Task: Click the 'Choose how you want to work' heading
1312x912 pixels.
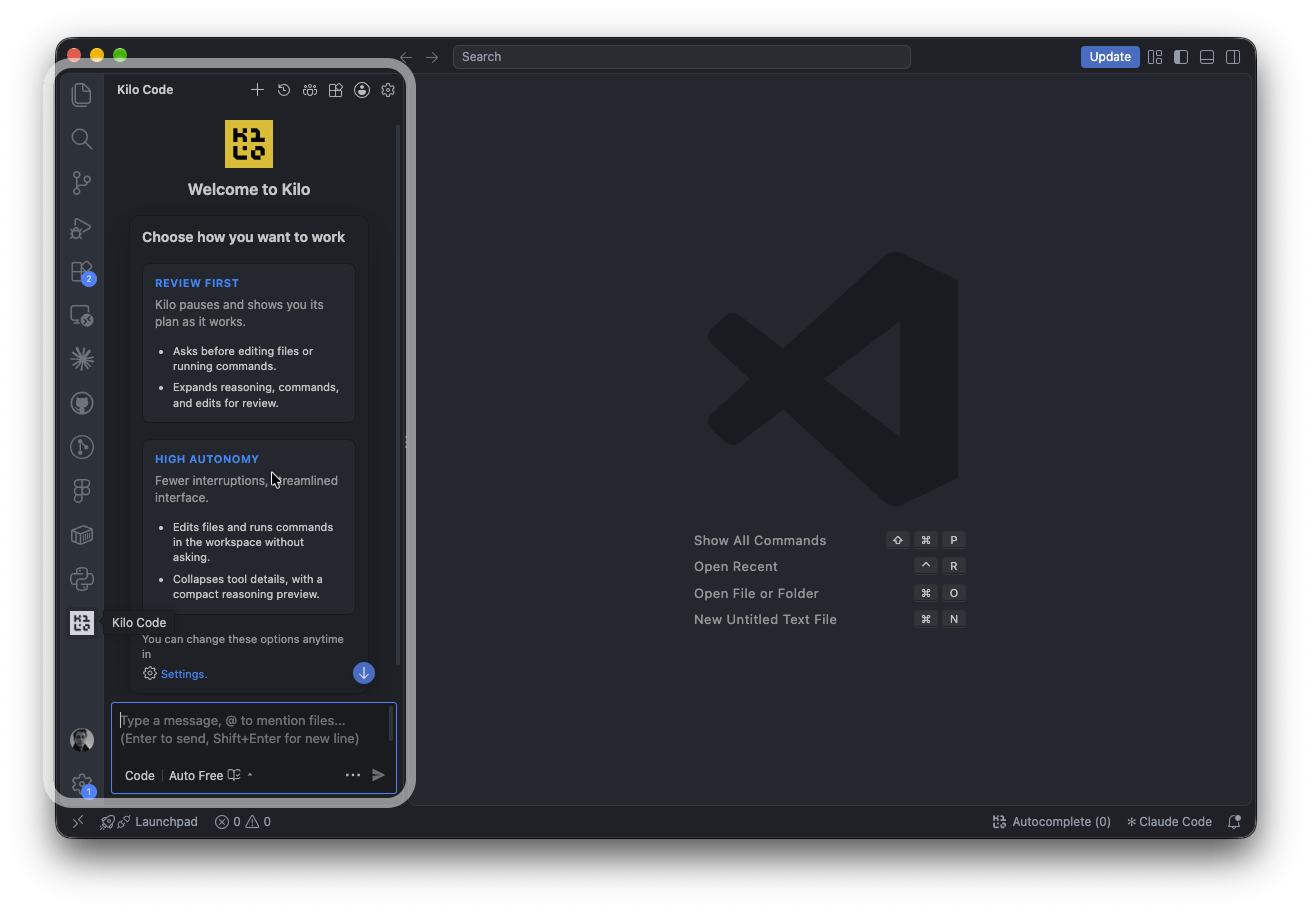Action: click(x=243, y=237)
